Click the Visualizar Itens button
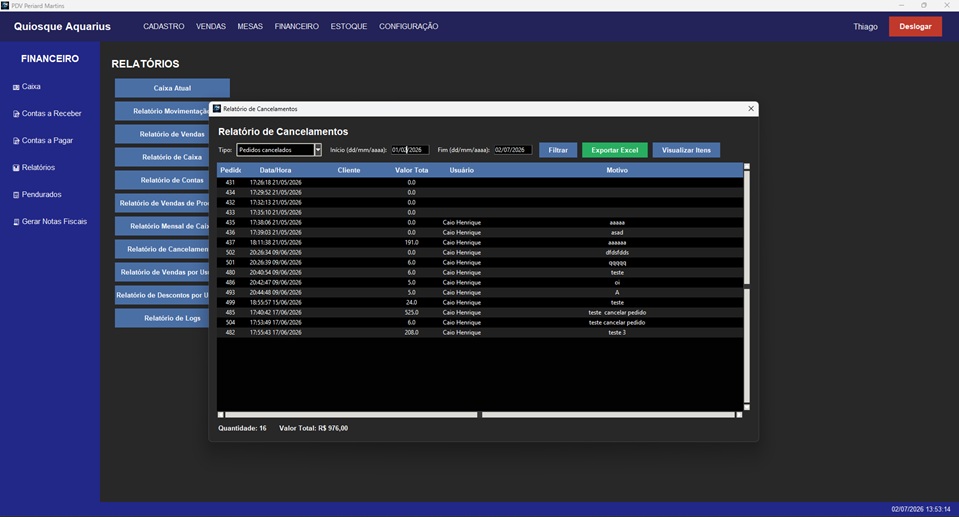 coord(686,150)
